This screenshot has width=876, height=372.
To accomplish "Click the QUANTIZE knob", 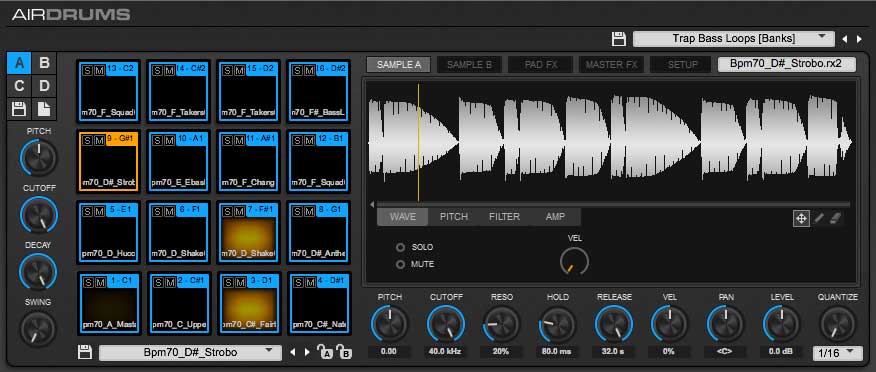I will point(837,325).
